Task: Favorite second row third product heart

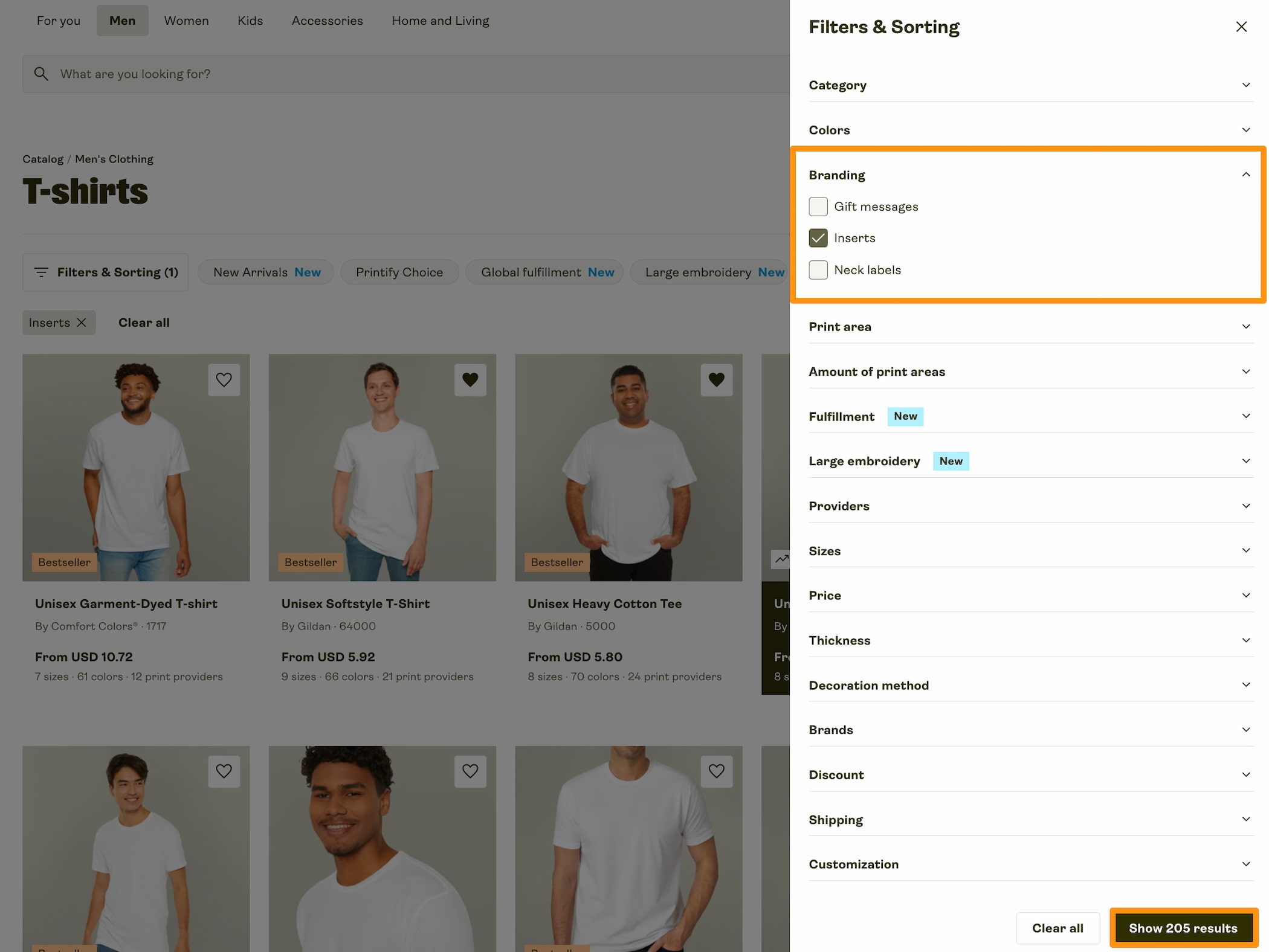Action: tap(717, 771)
